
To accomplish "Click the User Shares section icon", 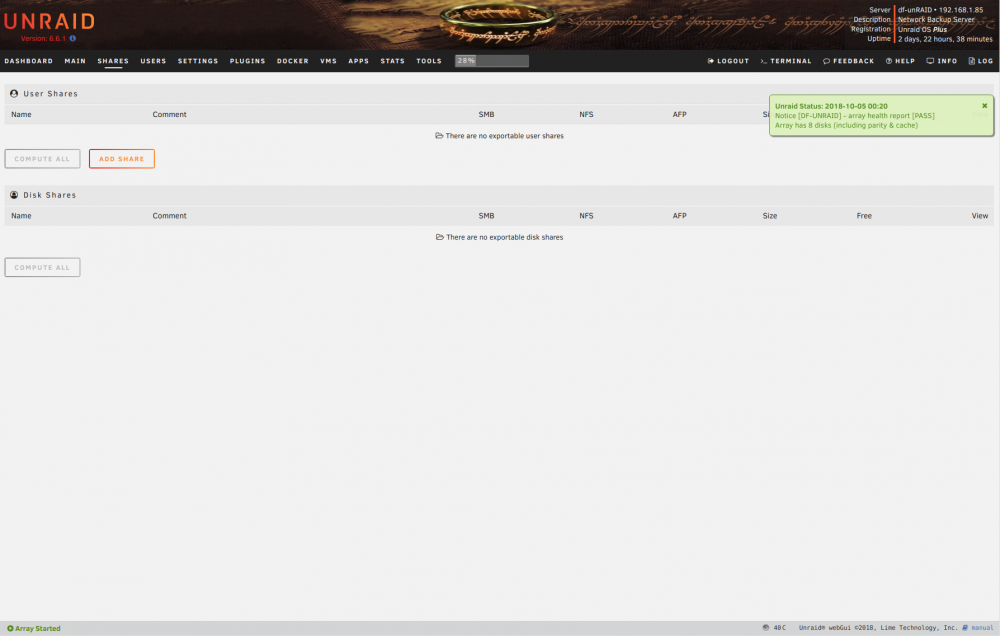I will pyautogui.click(x=14, y=94).
